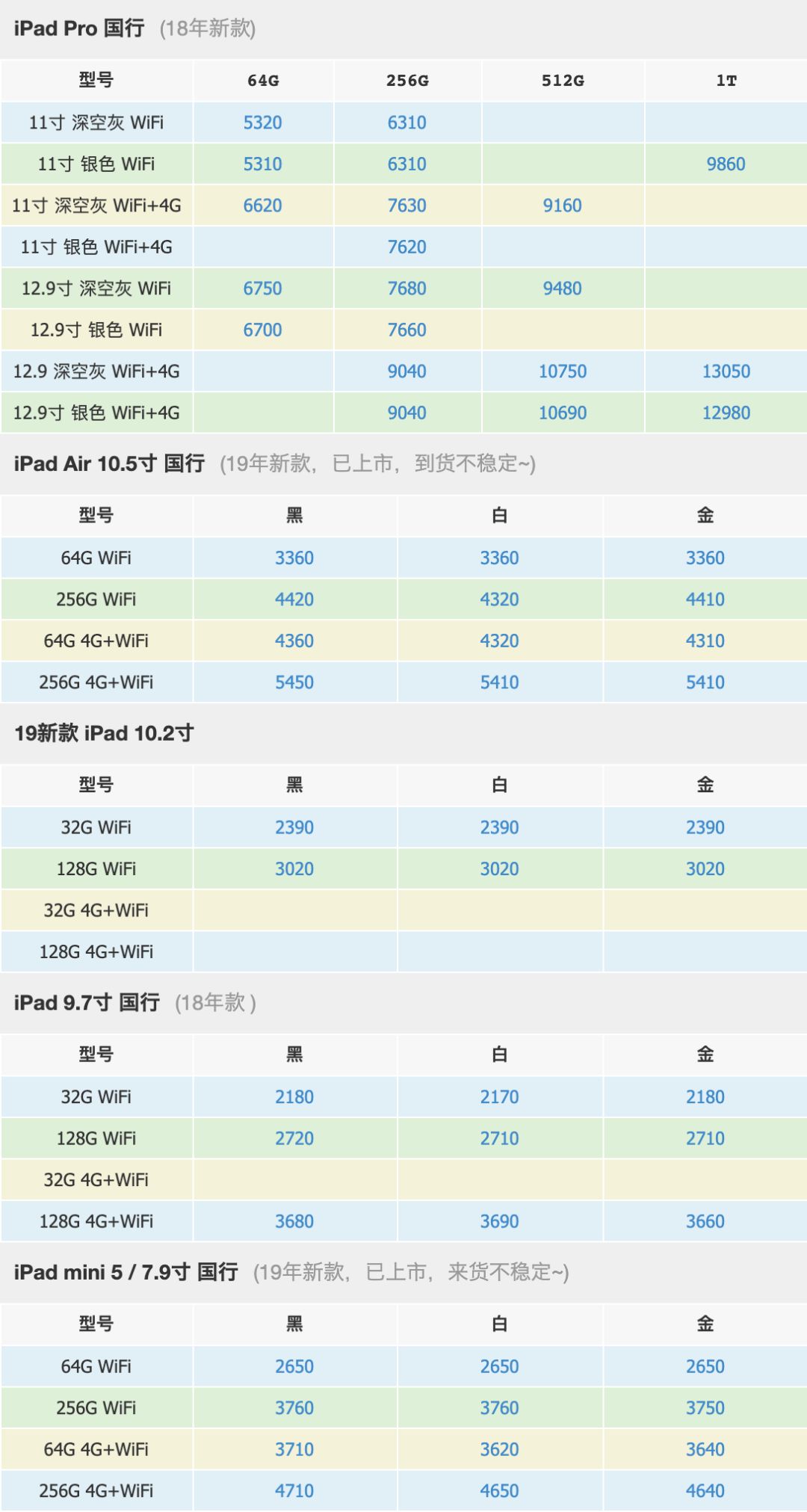Image resolution: width=807 pixels, height=1512 pixels.
Task: Click price 3020 in 金 column of iPad 10.2寸
Action: click(x=705, y=869)
